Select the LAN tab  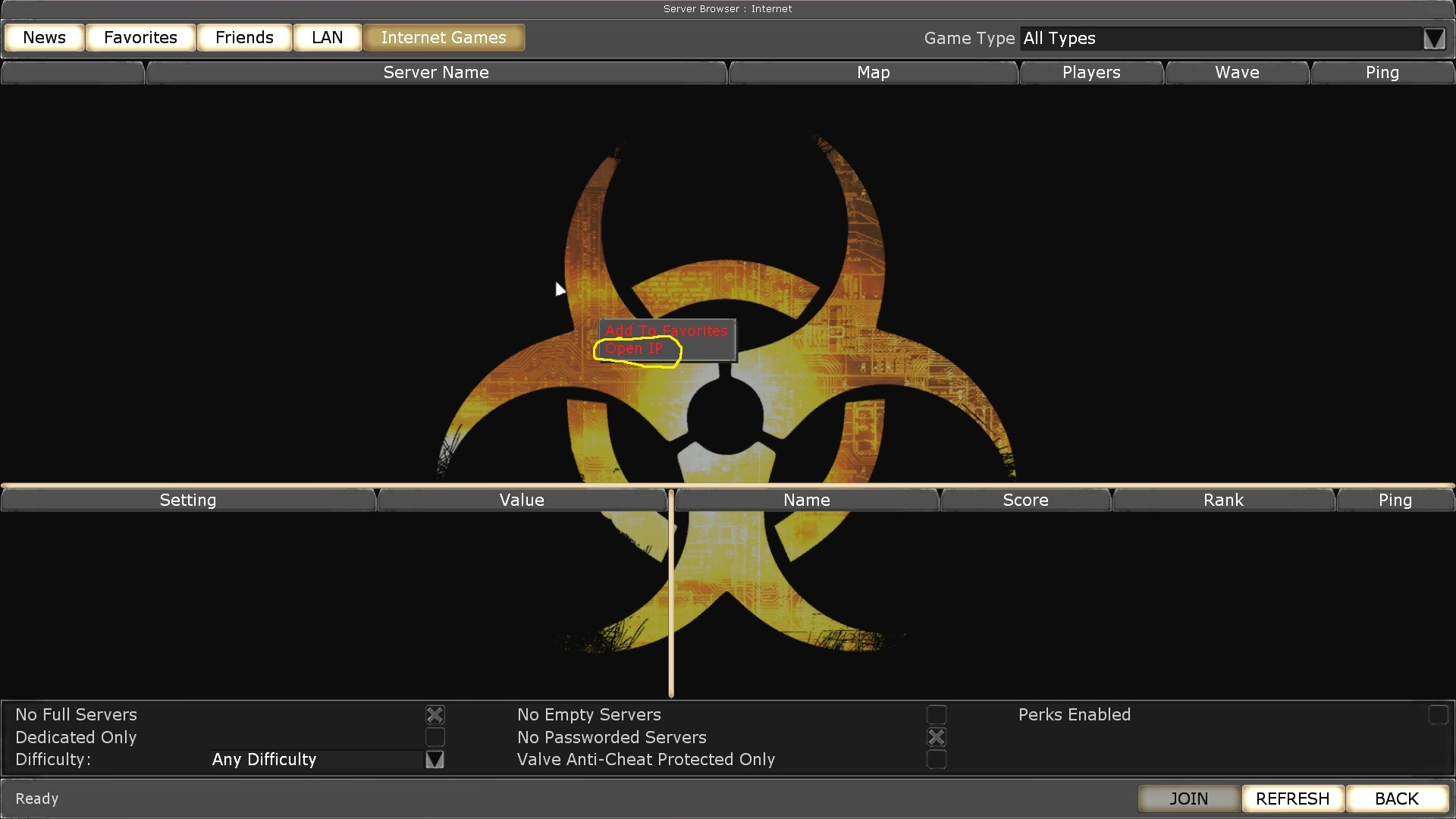click(327, 38)
